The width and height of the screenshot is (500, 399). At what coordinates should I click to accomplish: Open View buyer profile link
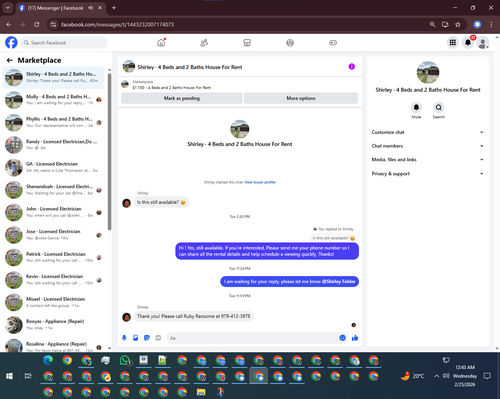coord(260,182)
